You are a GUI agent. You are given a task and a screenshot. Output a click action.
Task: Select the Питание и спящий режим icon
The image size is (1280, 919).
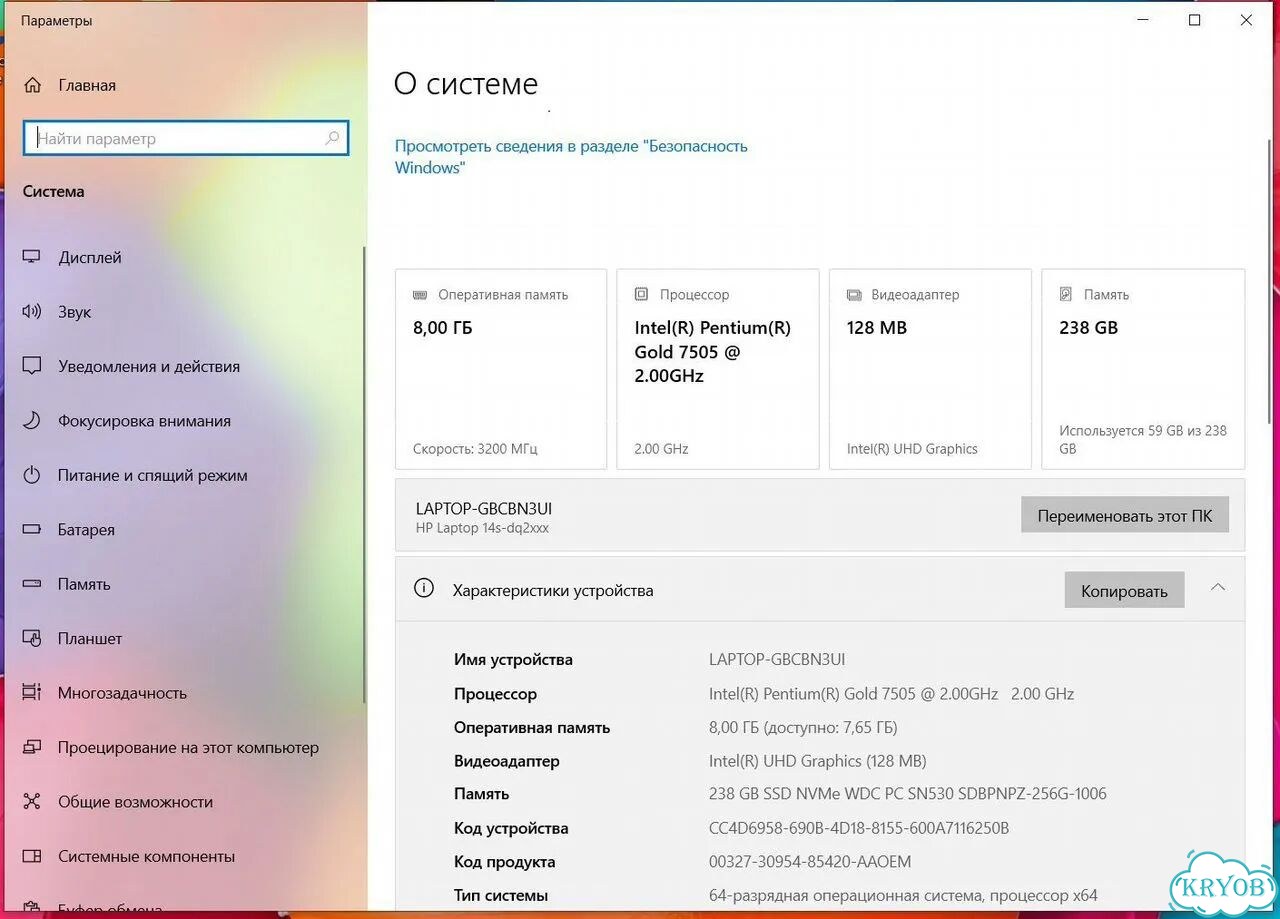32,475
